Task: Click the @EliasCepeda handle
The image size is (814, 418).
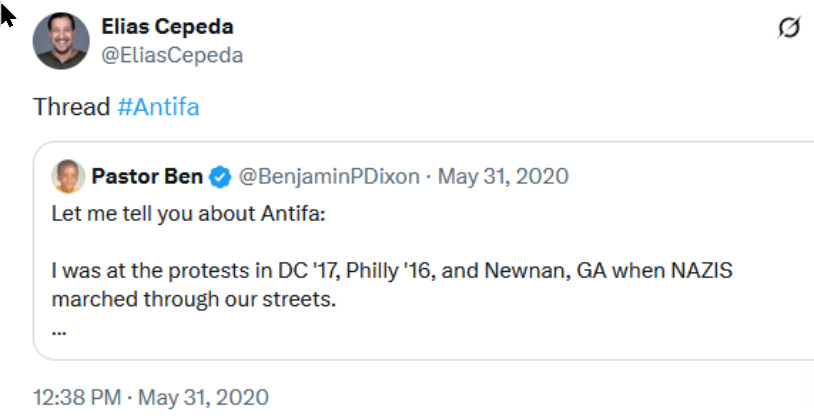Action: coord(172,55)
